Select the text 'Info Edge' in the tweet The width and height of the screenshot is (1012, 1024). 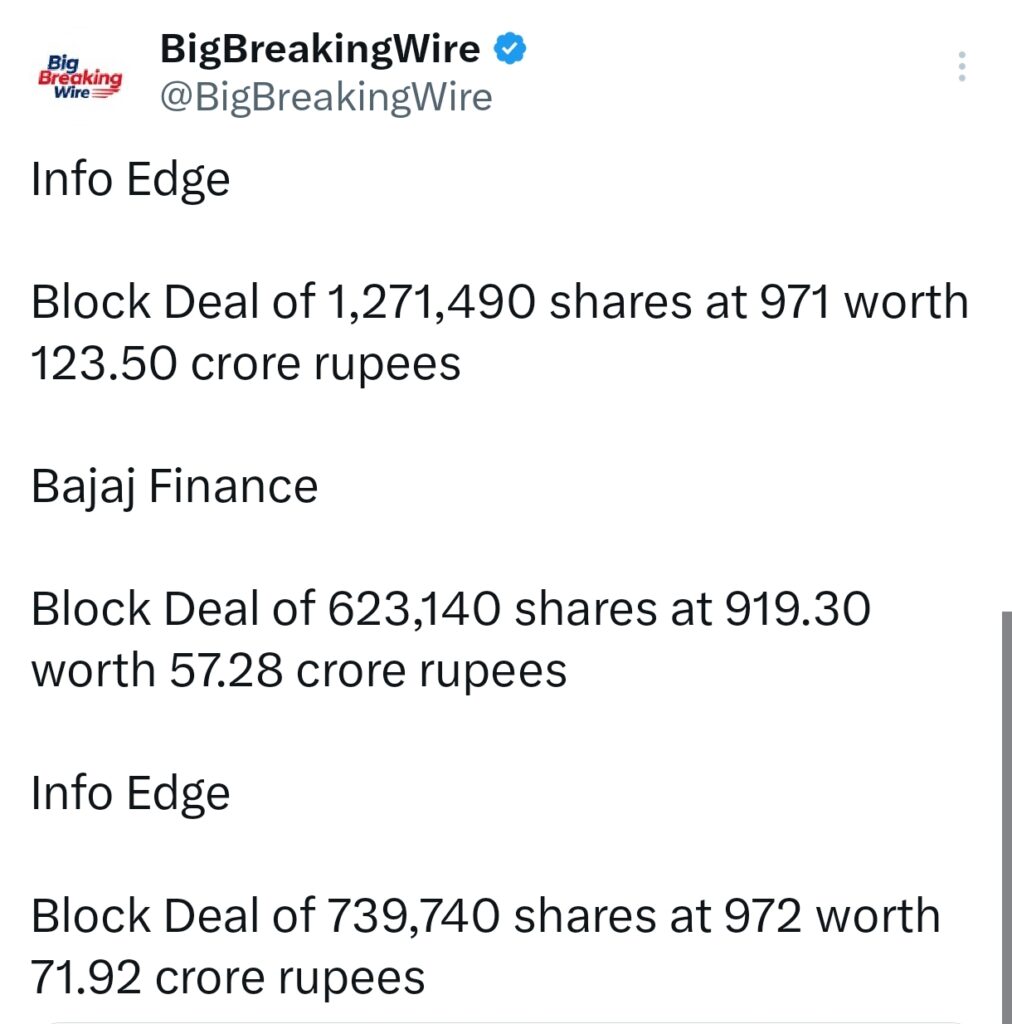tap(130, 180)
